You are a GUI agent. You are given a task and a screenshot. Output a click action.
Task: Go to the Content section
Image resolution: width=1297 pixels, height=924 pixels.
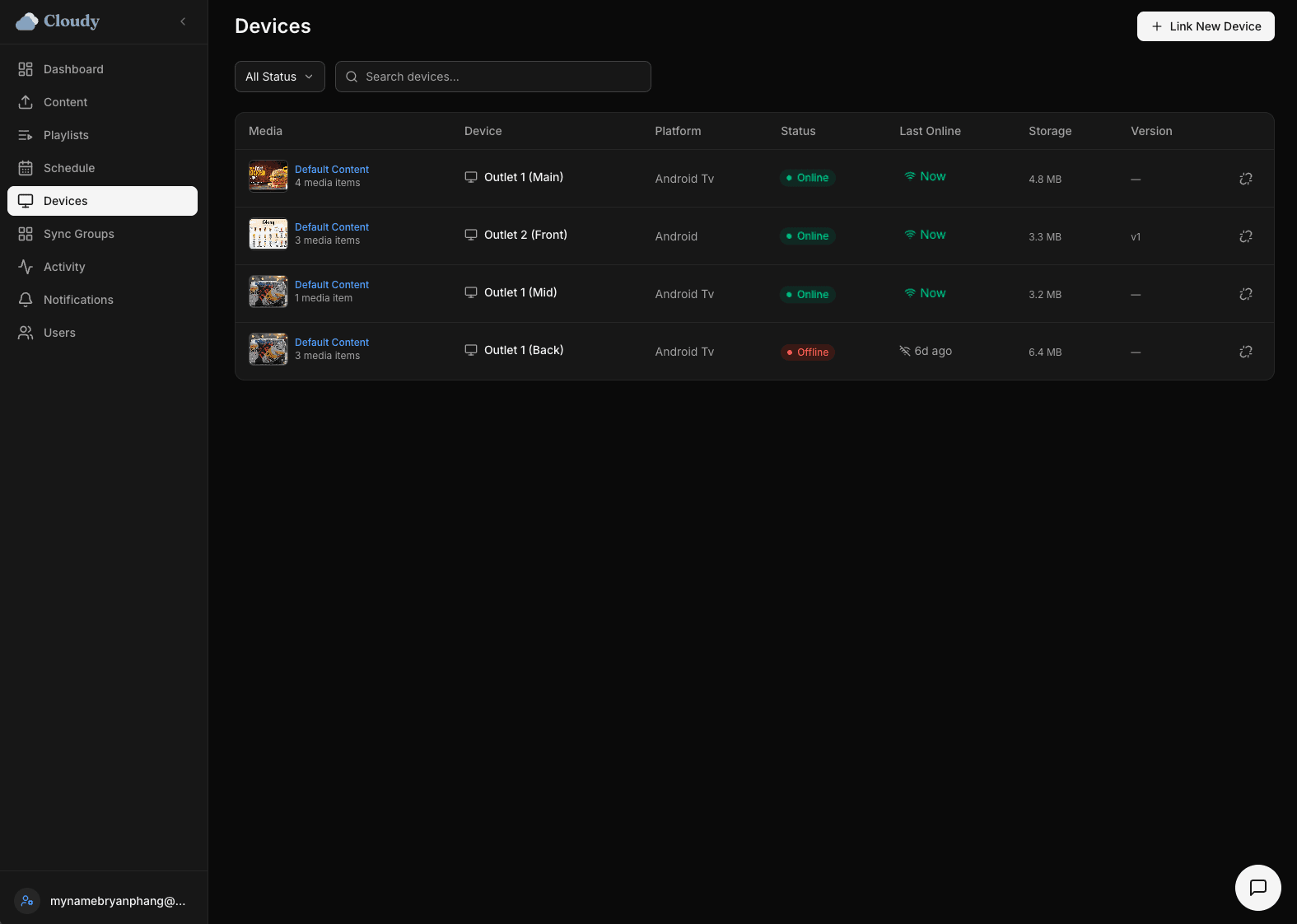(102, 102)
